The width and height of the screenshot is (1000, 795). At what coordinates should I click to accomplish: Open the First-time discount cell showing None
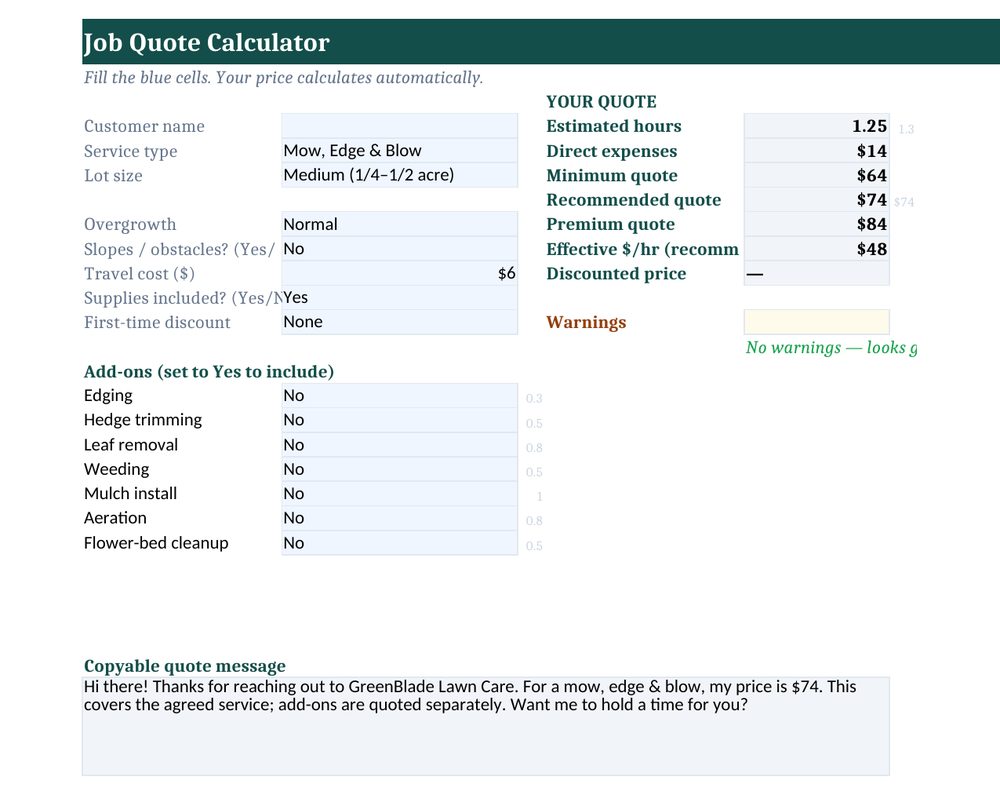tap(399, 322)
